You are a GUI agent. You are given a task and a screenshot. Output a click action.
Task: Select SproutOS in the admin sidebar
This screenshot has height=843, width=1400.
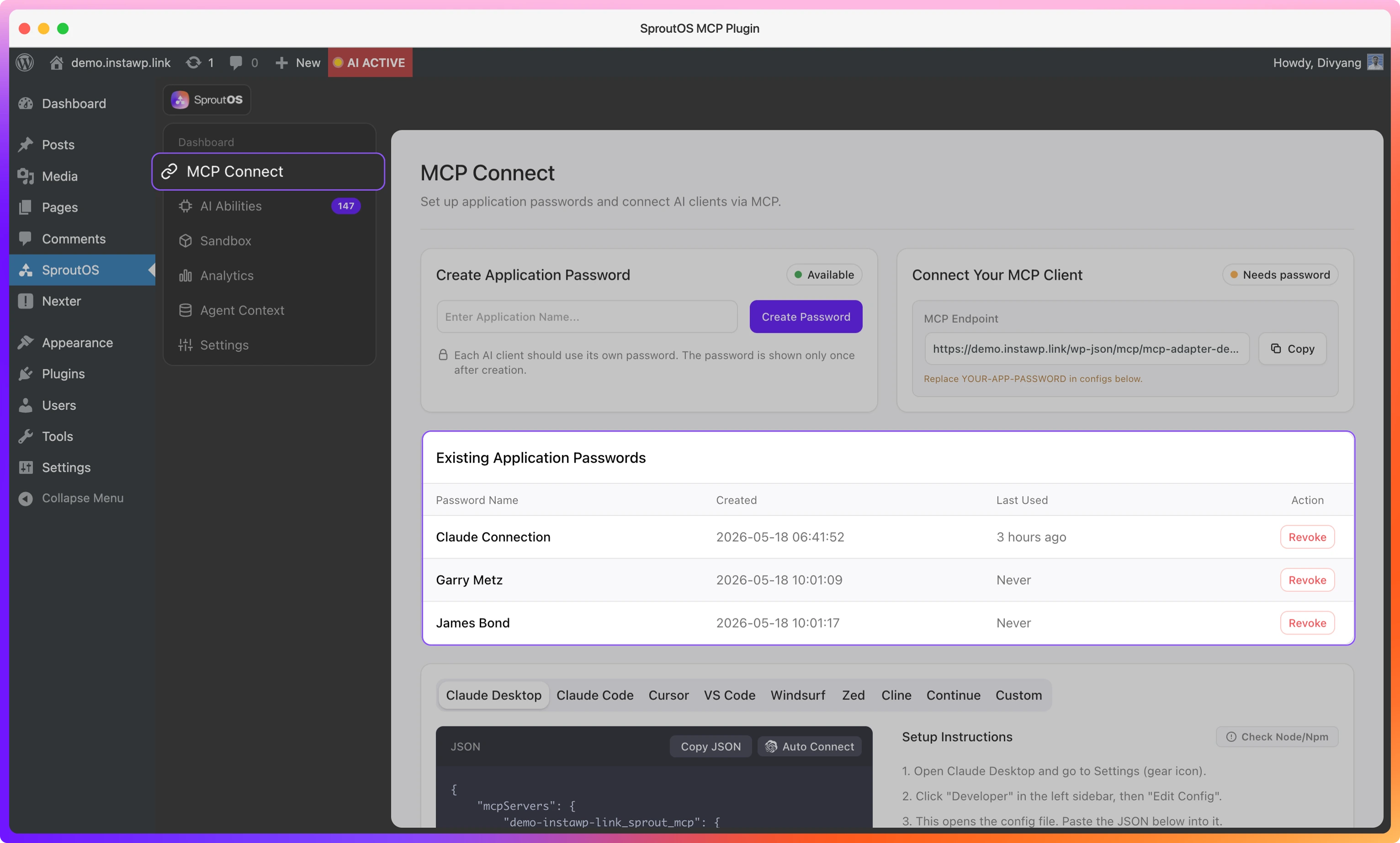click(82, 269)
